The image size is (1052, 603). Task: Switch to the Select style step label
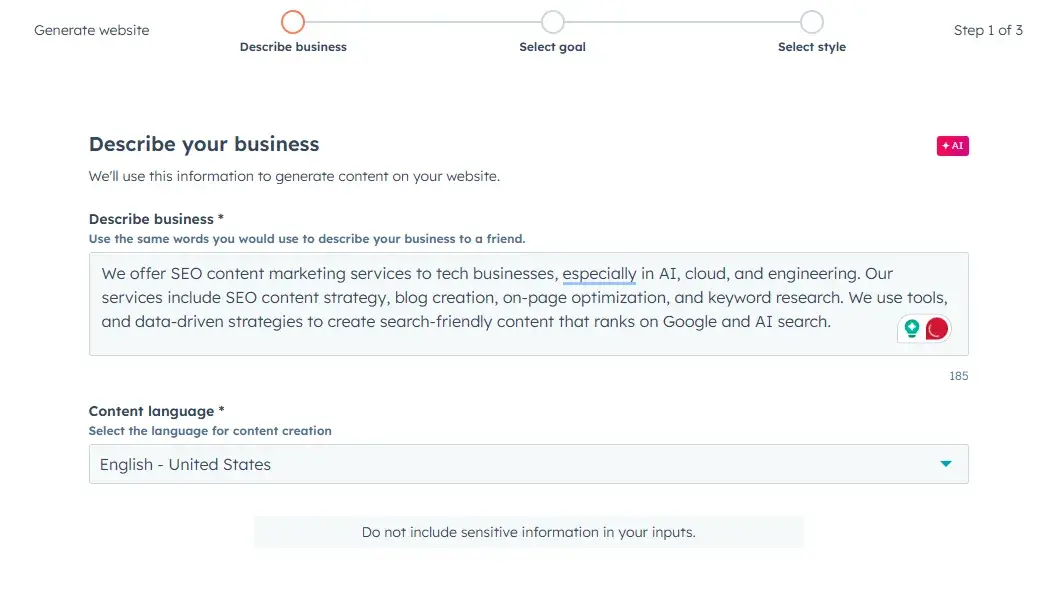(812, 47)
